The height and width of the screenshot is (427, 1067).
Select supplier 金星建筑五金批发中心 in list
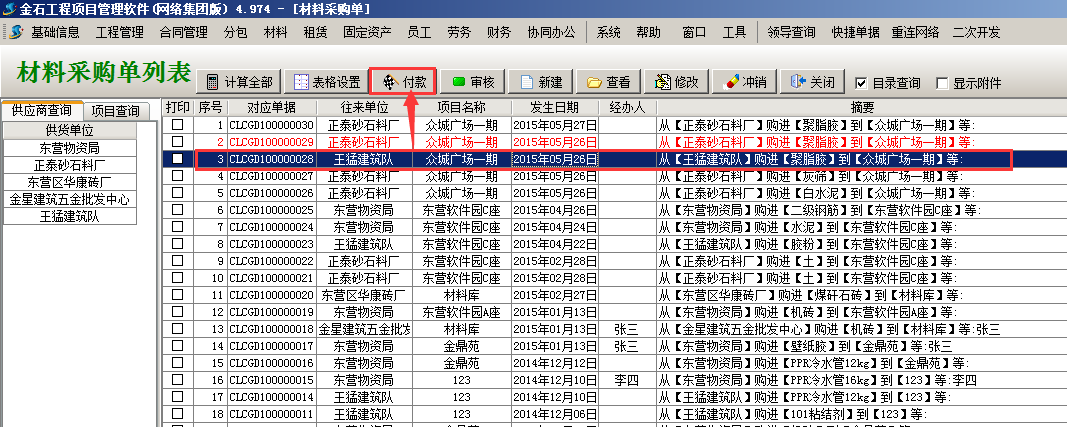[x=69, y=200]
